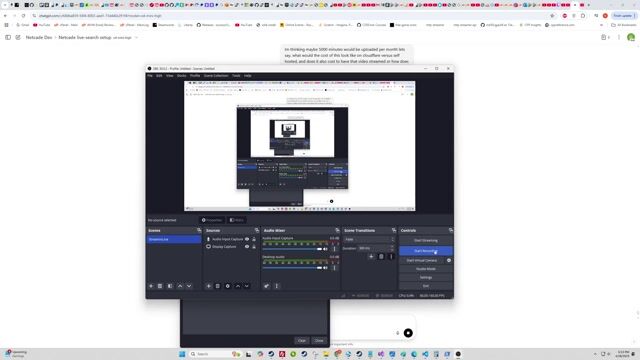Adjust Desktop Audio volume slider

292,268
